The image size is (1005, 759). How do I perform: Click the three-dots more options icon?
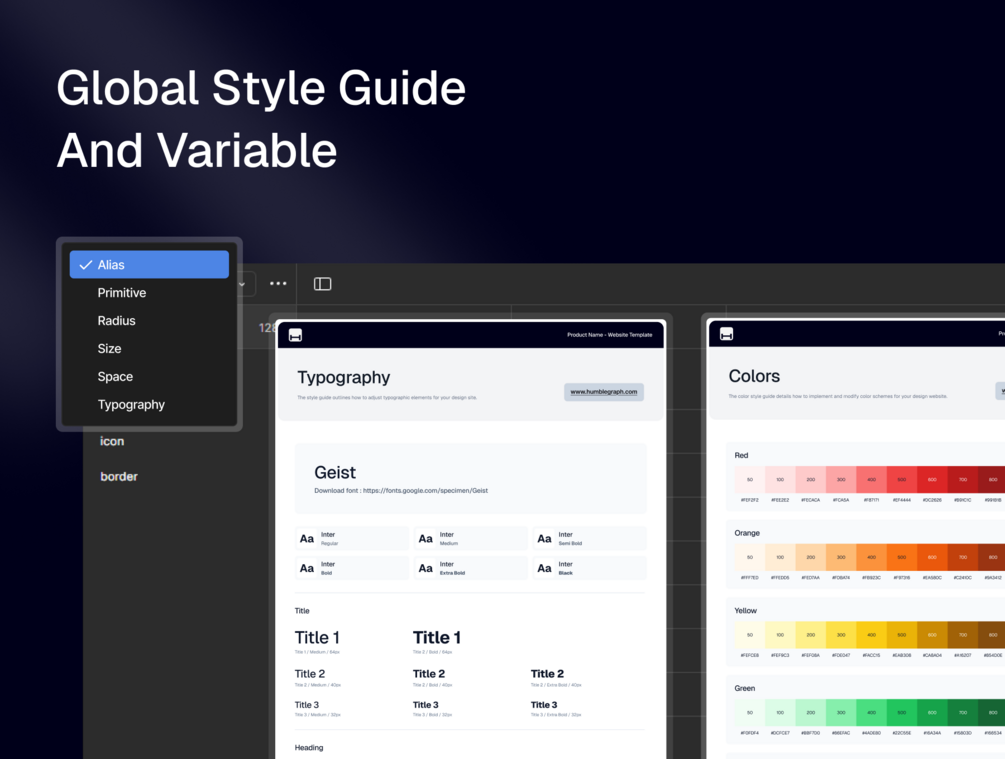(278, 283)
